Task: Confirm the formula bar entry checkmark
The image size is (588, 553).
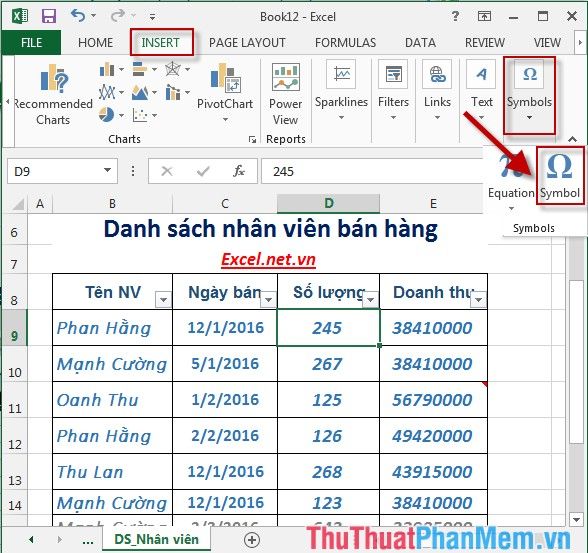Action: (203, 171)
